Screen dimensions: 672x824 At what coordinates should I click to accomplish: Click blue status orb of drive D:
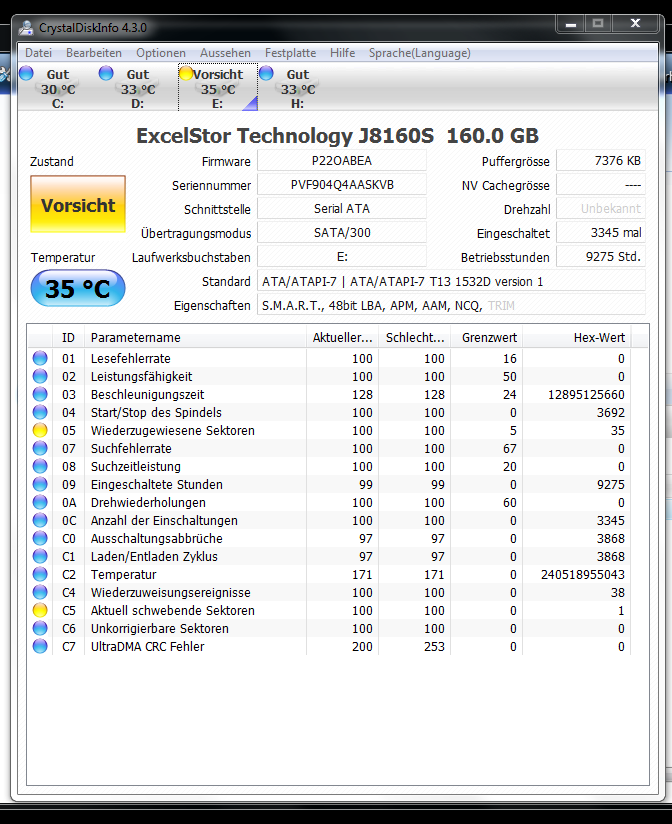click(x=106, y=73)
